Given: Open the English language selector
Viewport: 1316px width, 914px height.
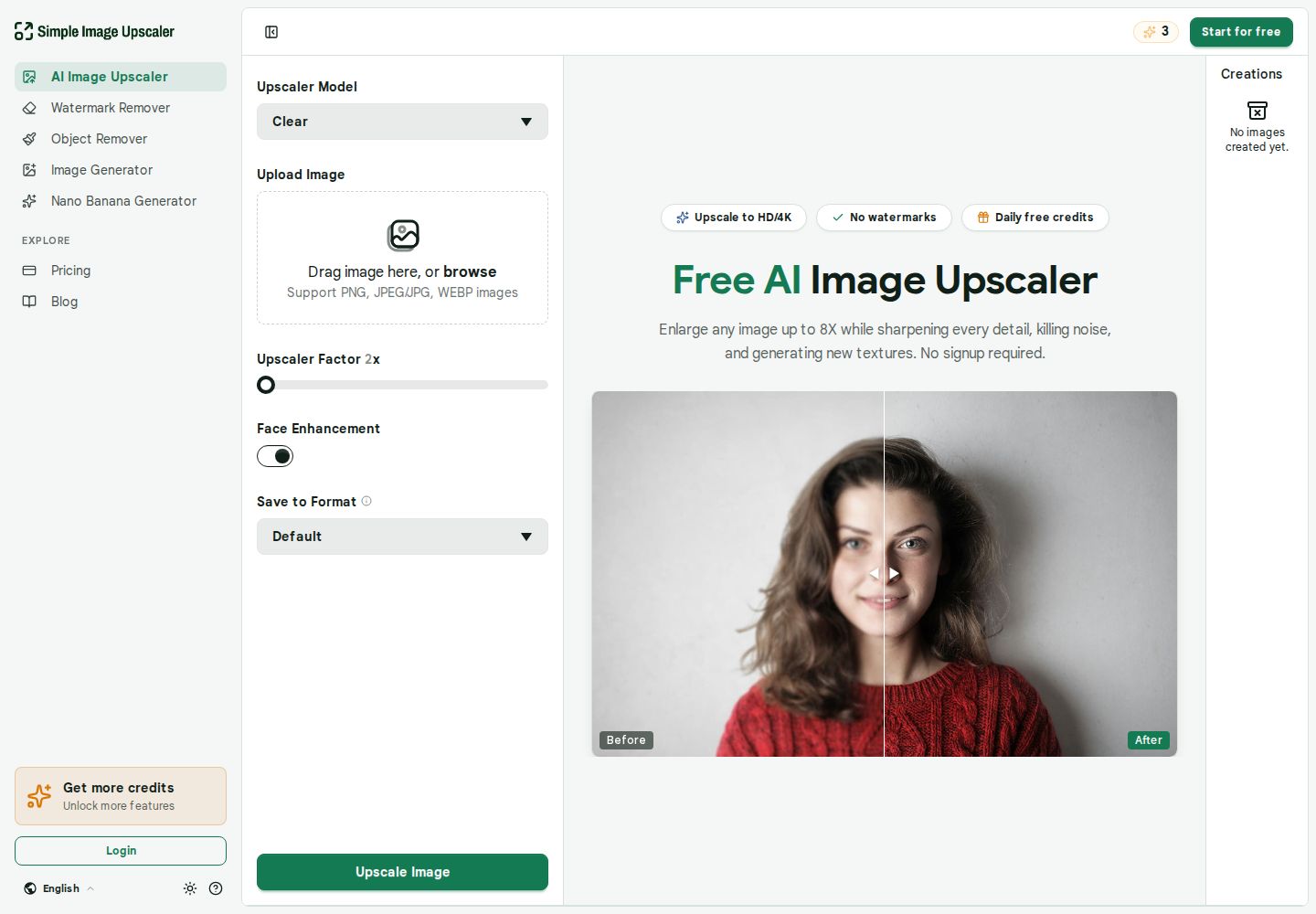Looking at the screenshot, I should coord(59,888).
